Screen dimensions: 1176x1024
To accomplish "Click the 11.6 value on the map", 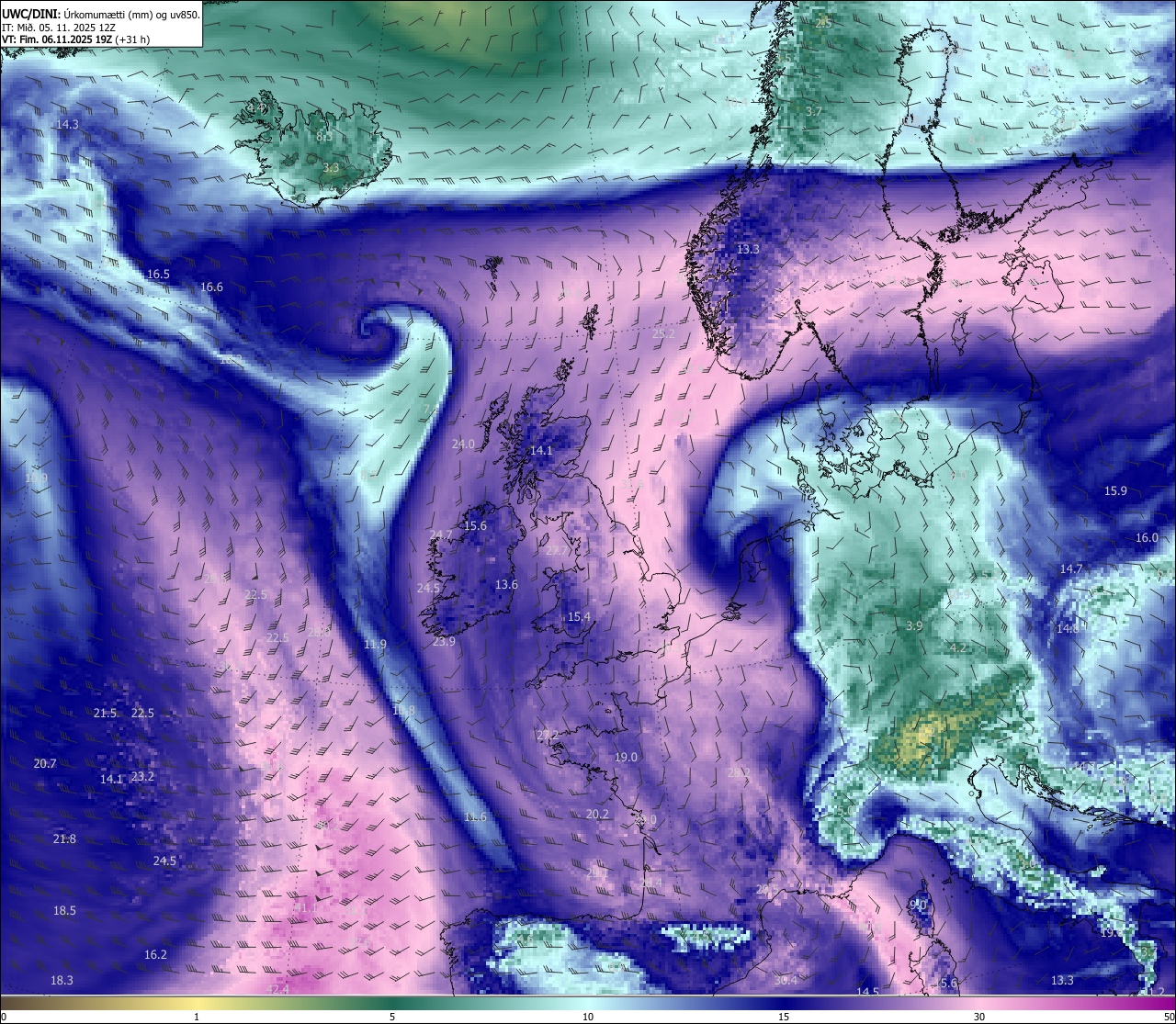I will (x=475, y=817).
